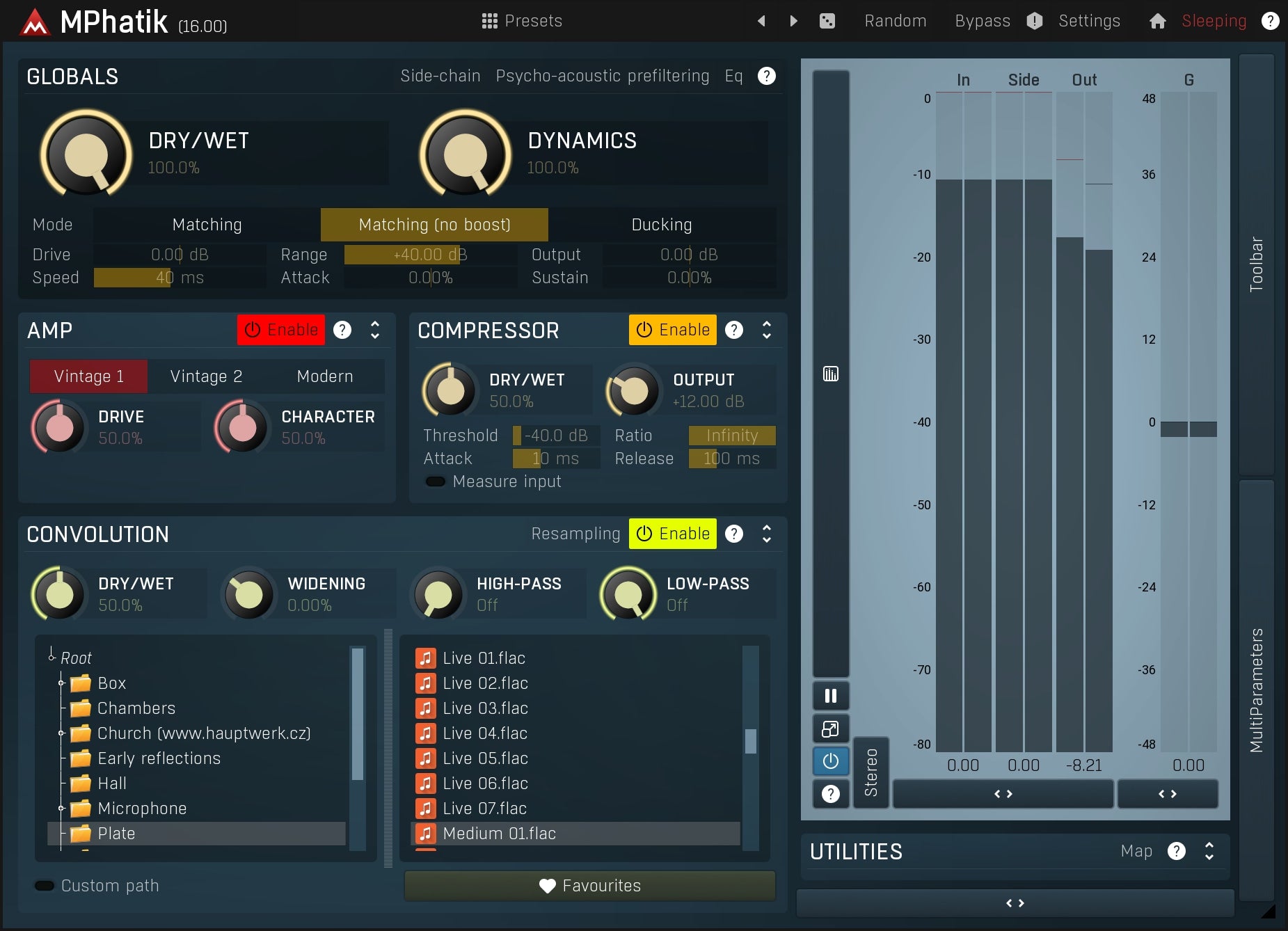Click the analyzer bar-chart icon beside the meters

[x=831, y=374]
